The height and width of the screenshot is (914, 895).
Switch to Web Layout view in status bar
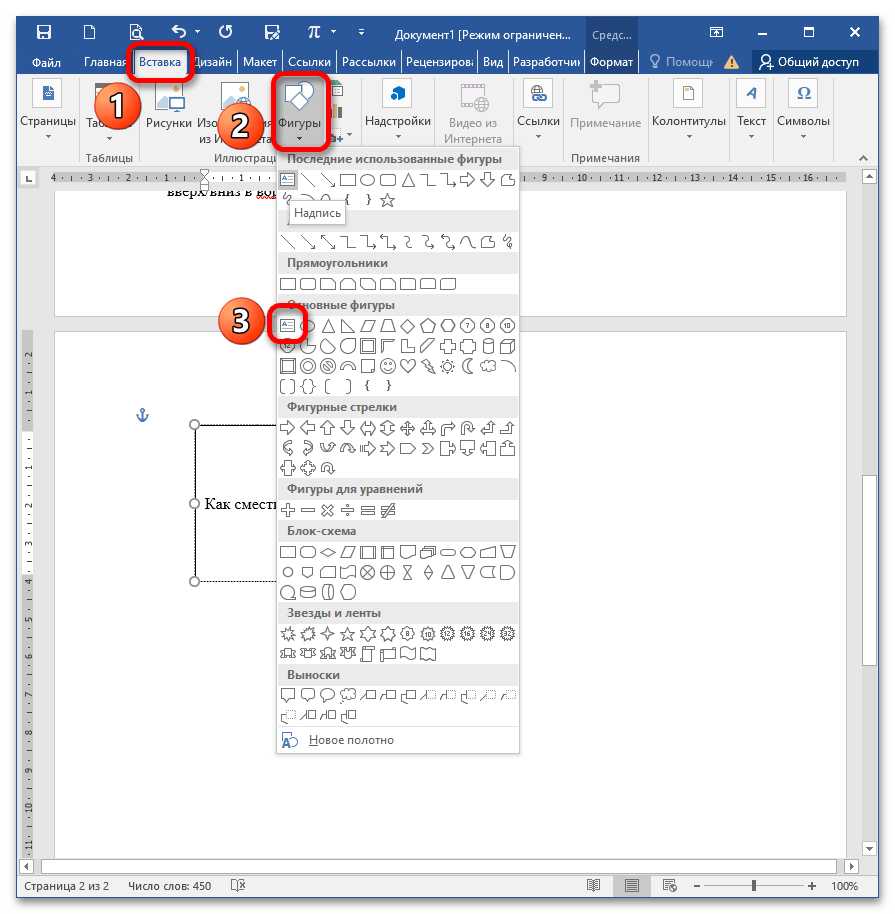[668, 886]
